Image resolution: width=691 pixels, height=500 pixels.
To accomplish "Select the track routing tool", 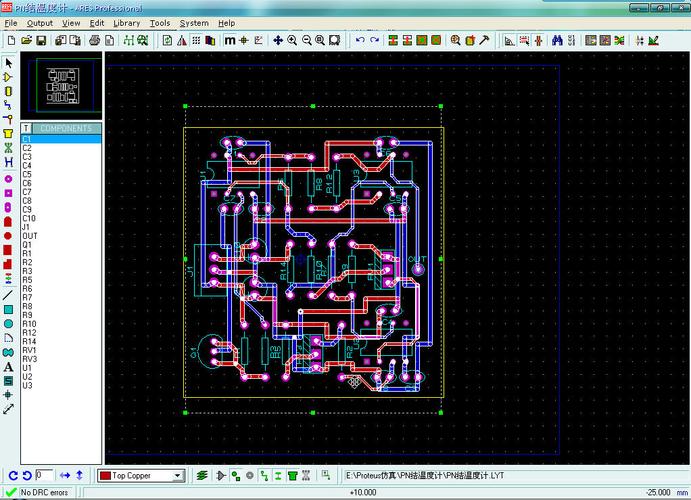I will 8,105.
